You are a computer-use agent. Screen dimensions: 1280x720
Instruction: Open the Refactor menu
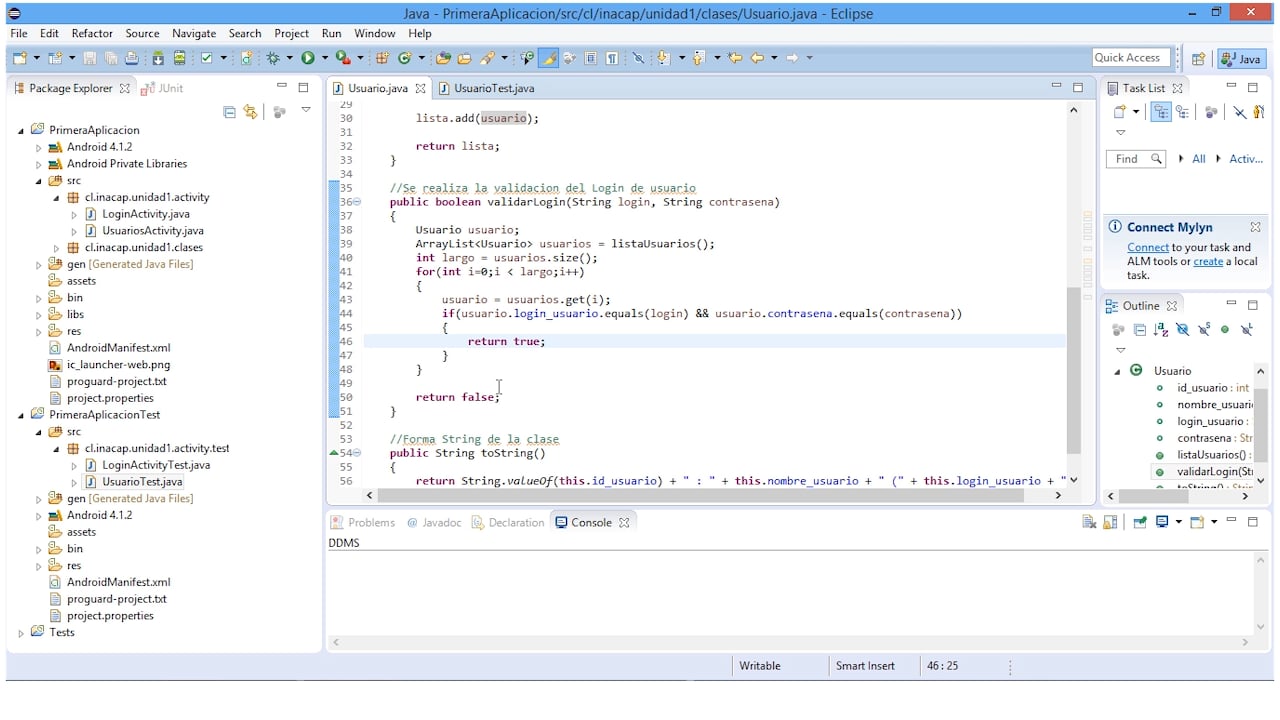92,33
